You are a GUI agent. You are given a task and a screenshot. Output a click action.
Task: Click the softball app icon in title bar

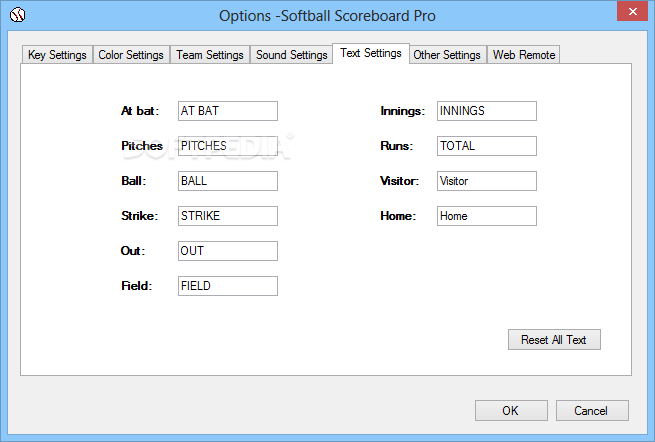[x=18, y=15]
